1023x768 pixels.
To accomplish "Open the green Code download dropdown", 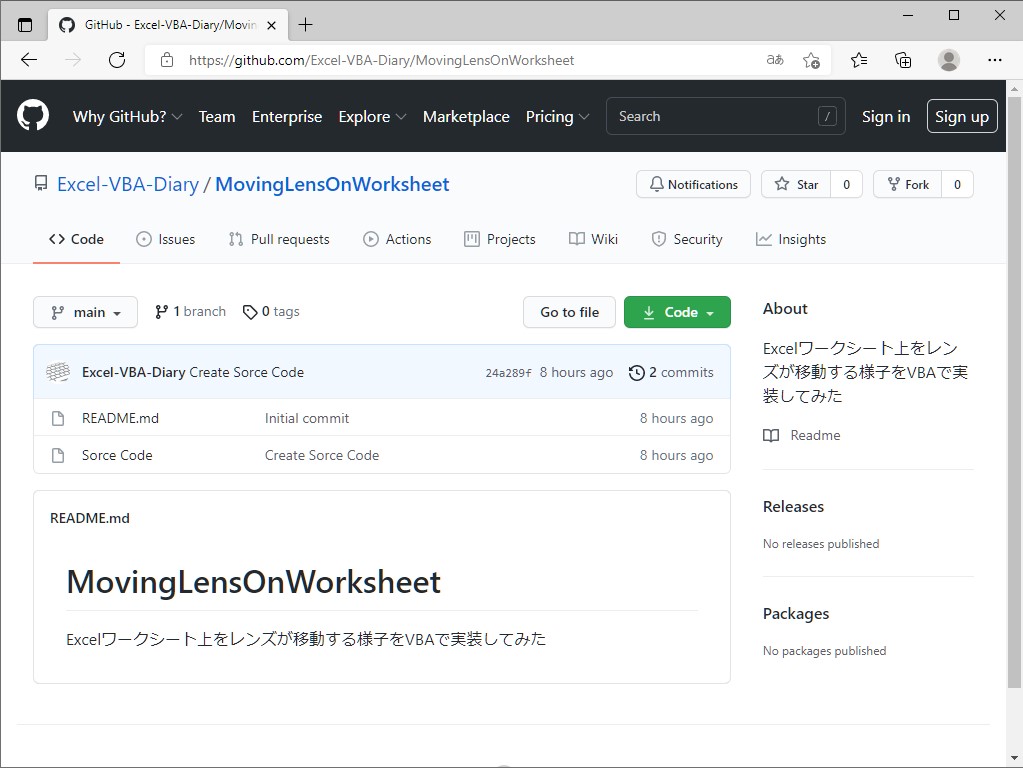I will [677, 311].
